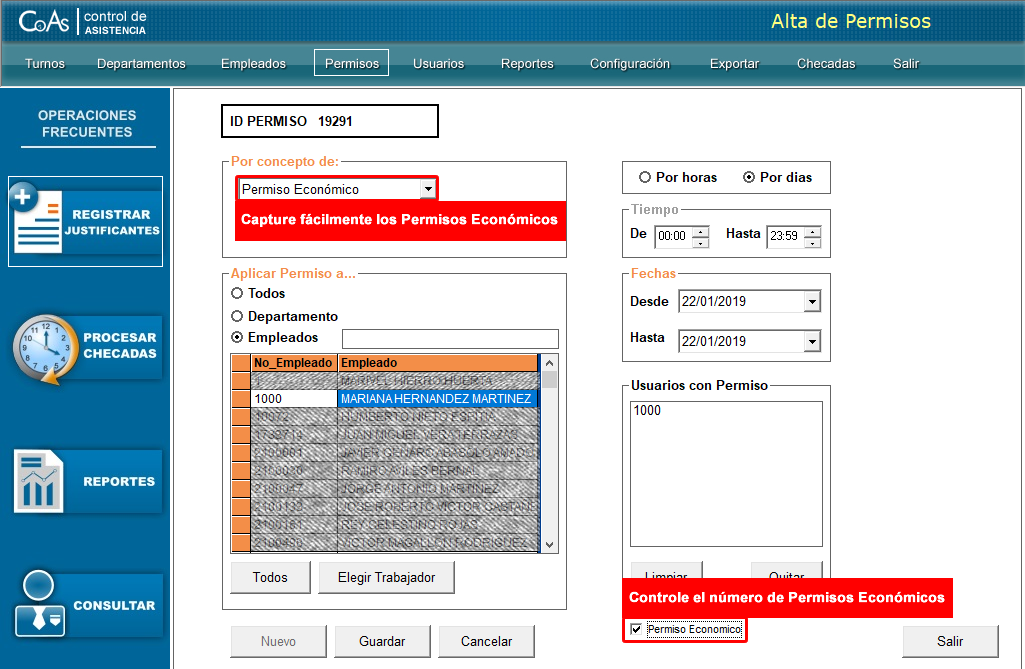Increase the De time with up arrow
Image resolution: width=1025 pixels, height=669 pixels.
click(701, 232)
